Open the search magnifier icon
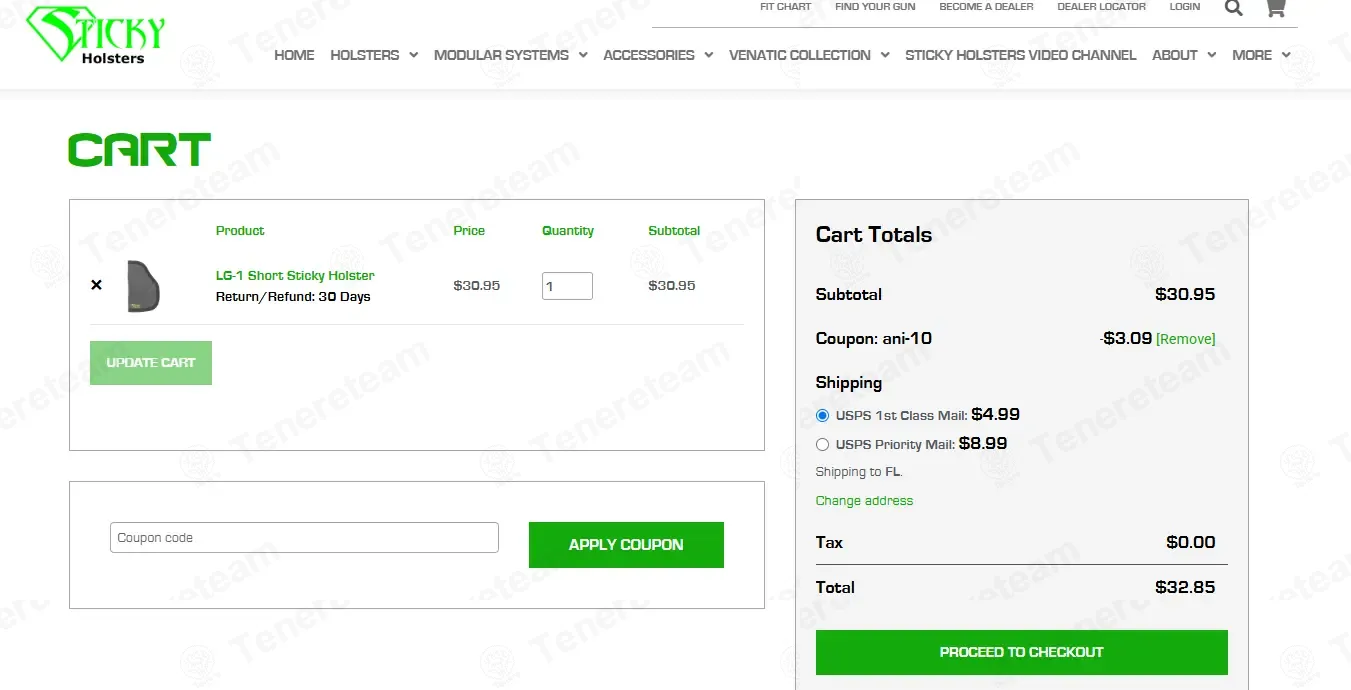The height and width of the screenshot is (690, 1351). click(x=1233, y=9)
